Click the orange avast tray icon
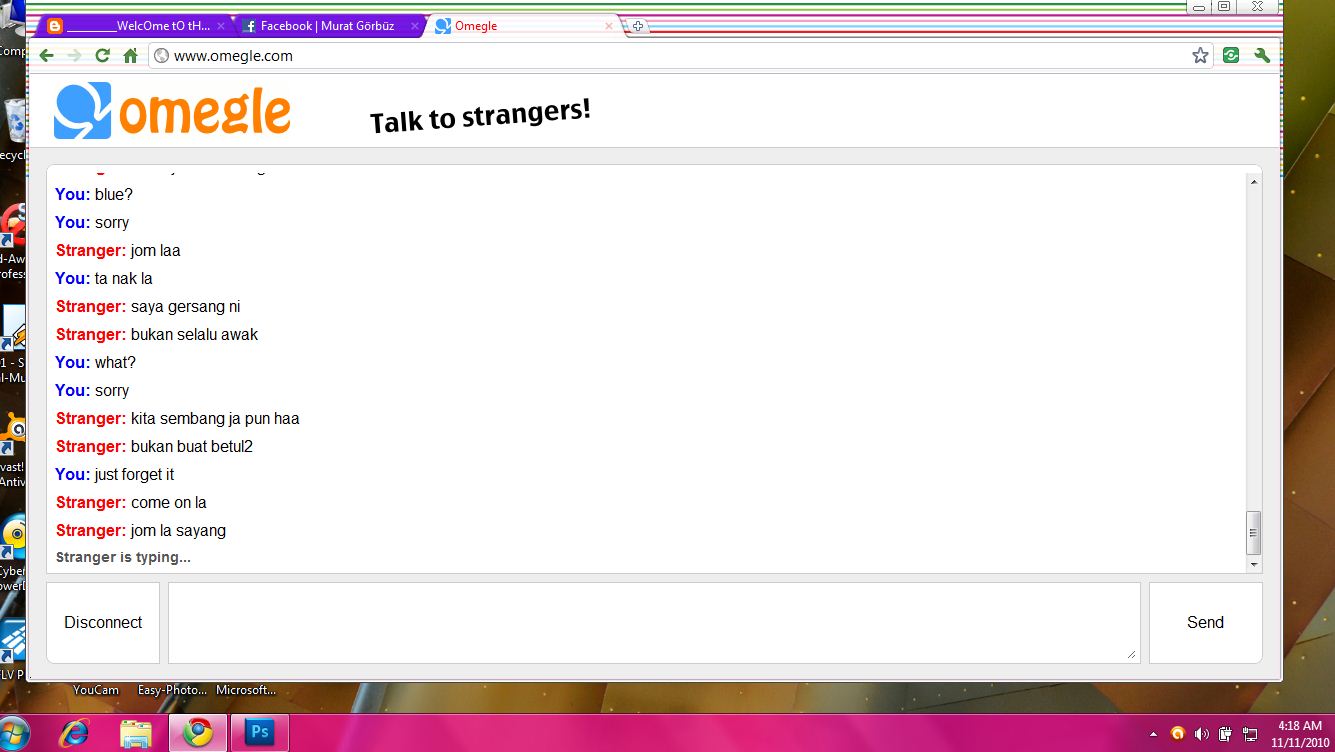This screenshot has width=1335, height=752. tap(1177, 734)
